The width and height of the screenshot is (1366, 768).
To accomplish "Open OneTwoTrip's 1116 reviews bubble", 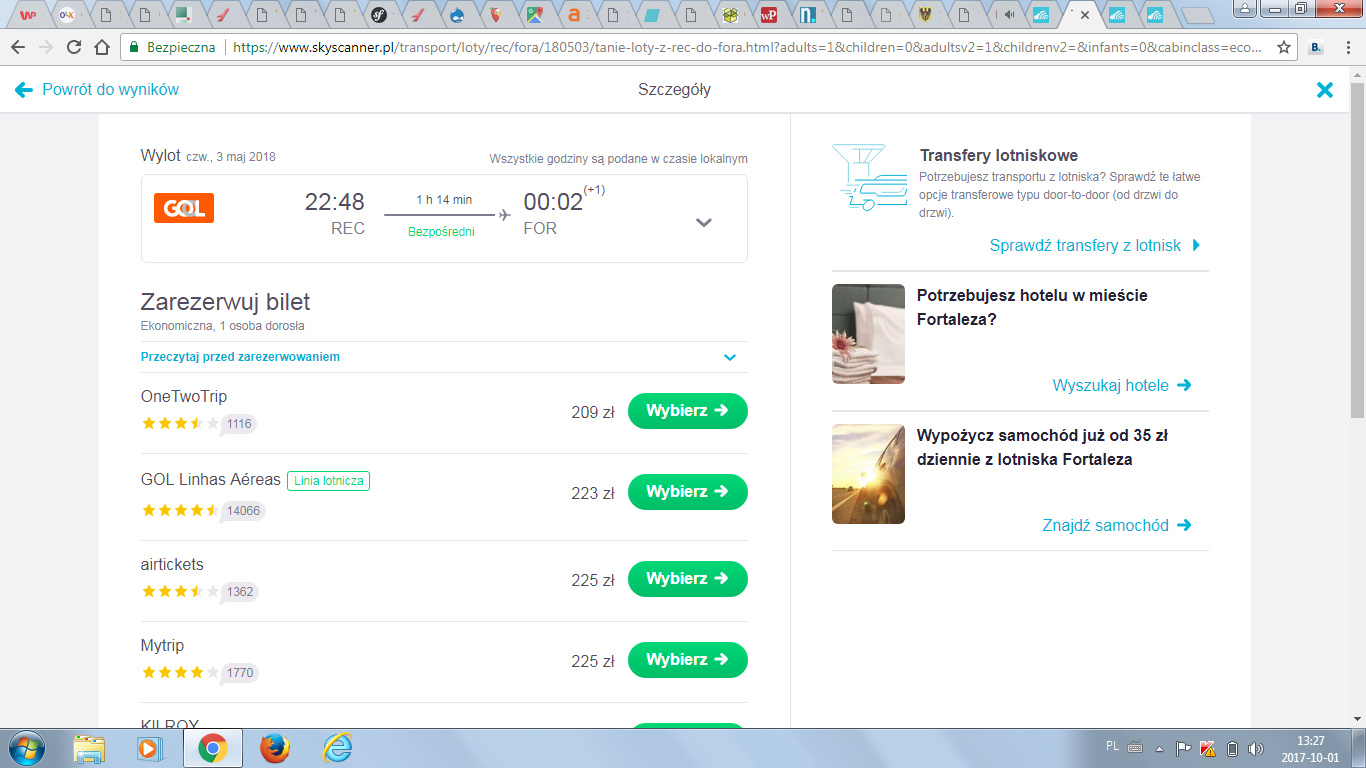I will (239, 424).
